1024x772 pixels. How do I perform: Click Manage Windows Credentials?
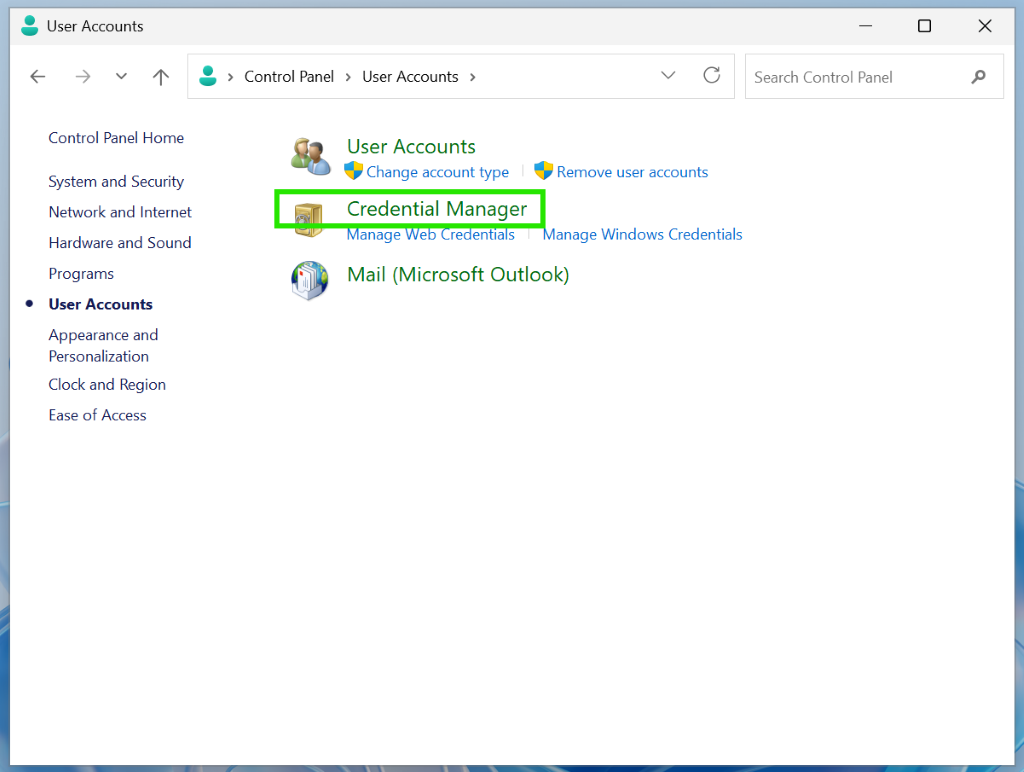point(643,234)
